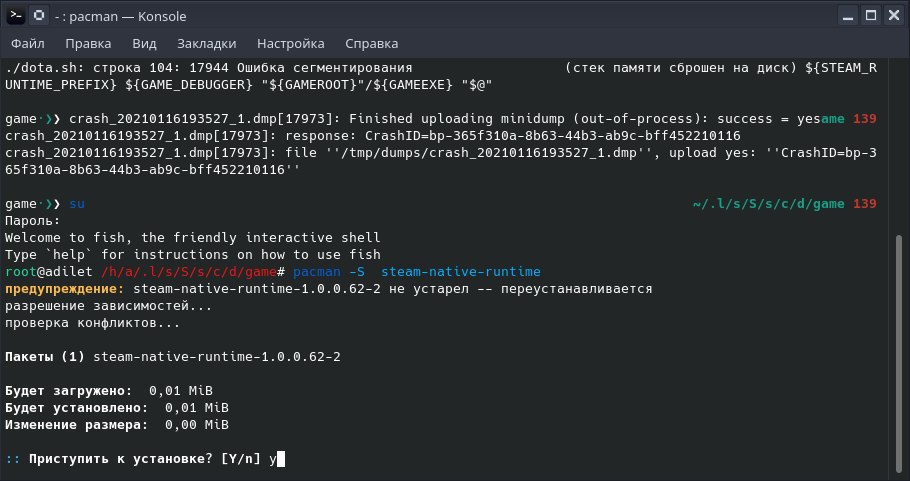Click the 'Будет установлено: 0,01 MiB' line

tap(117, 408)
